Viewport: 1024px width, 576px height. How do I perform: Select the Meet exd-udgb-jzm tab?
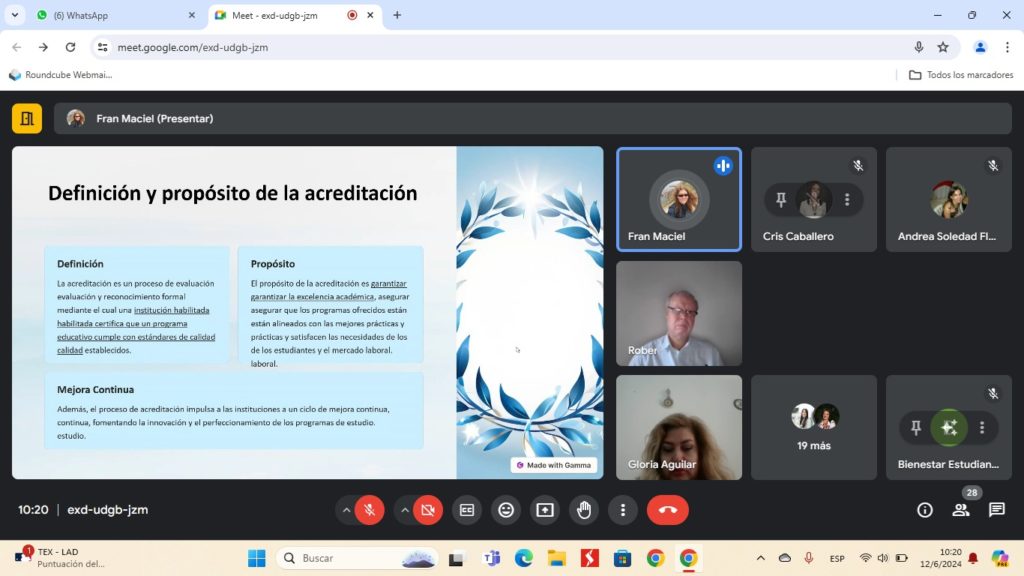tap(285, 15)
